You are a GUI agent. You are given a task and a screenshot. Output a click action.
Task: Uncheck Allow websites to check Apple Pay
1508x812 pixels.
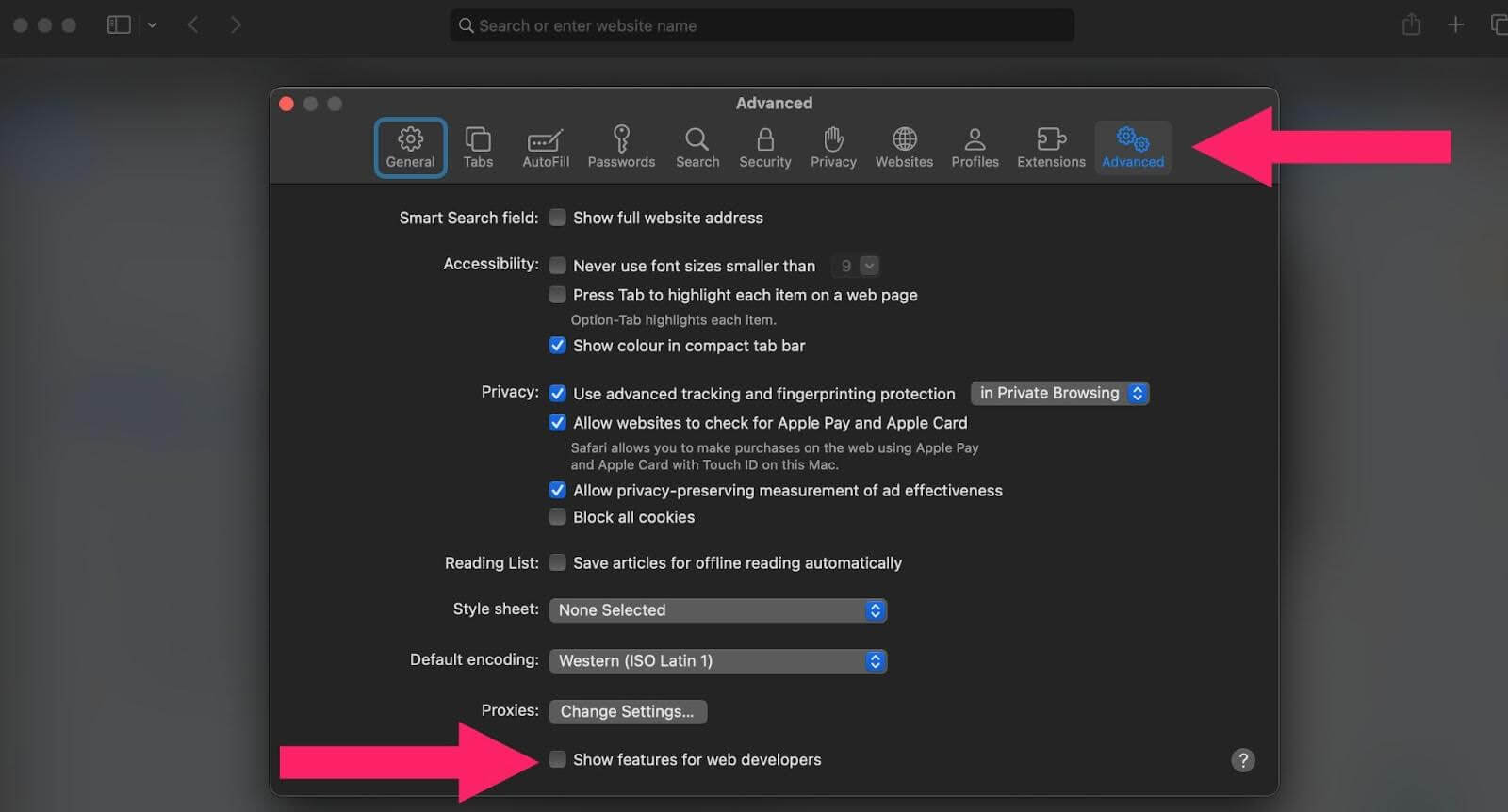[558, 423]
